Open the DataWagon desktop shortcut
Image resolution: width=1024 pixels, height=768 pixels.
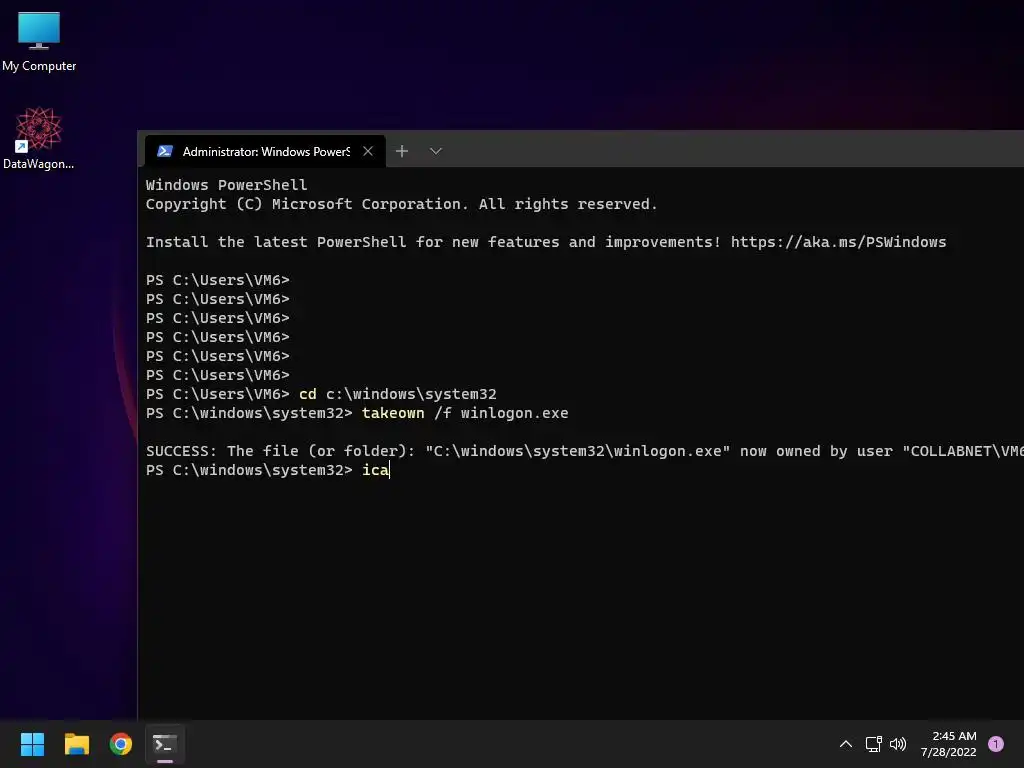(x=39, y=138)
